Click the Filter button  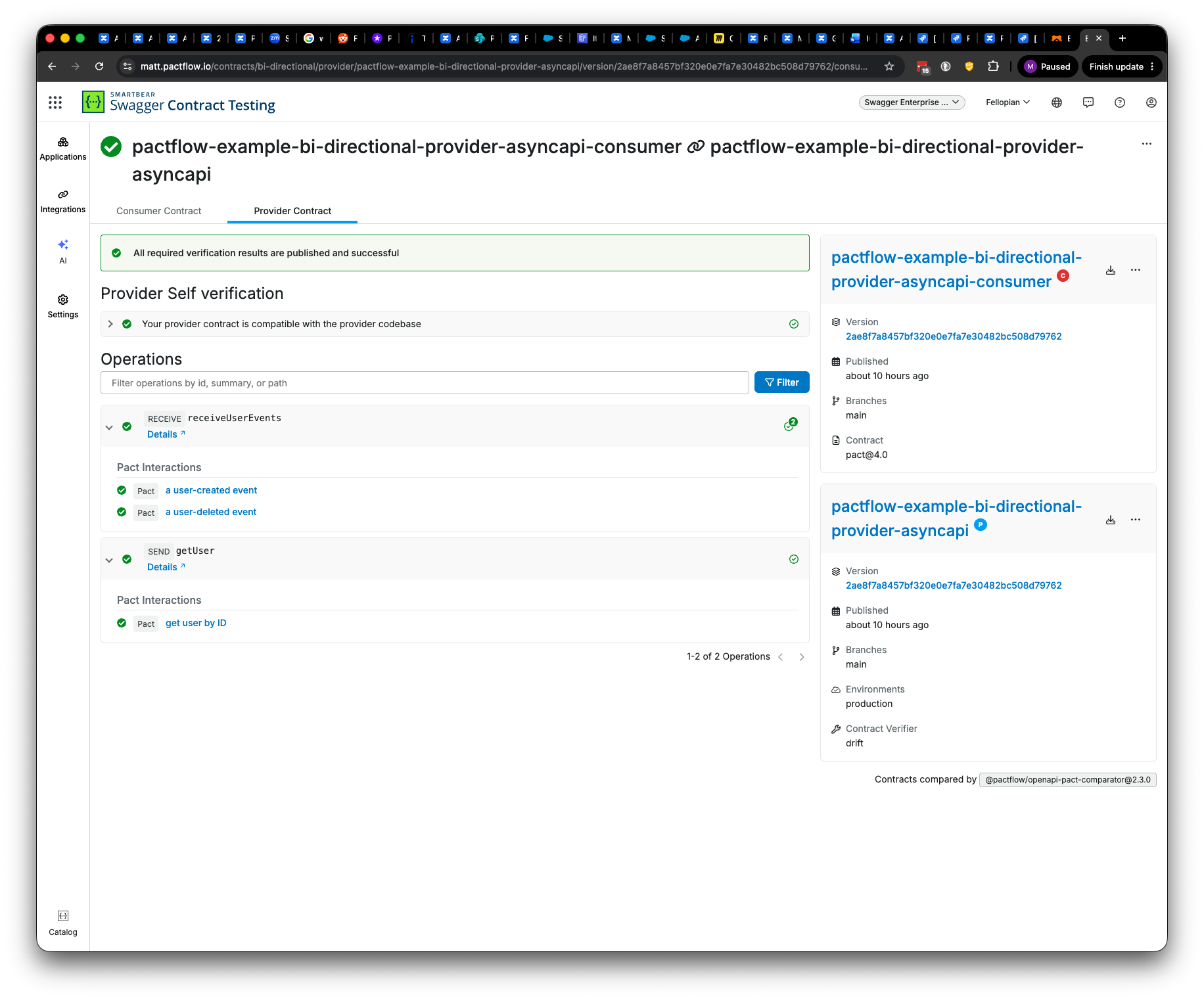point(782,382)
